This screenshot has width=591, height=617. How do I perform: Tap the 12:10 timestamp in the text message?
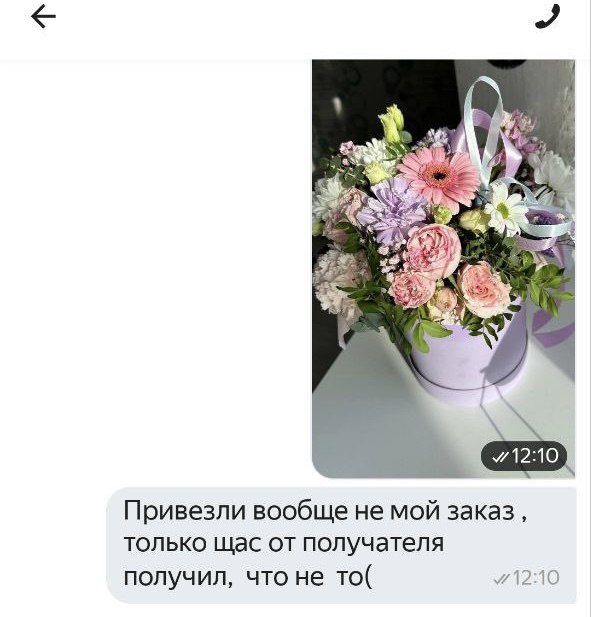[536, 578]
